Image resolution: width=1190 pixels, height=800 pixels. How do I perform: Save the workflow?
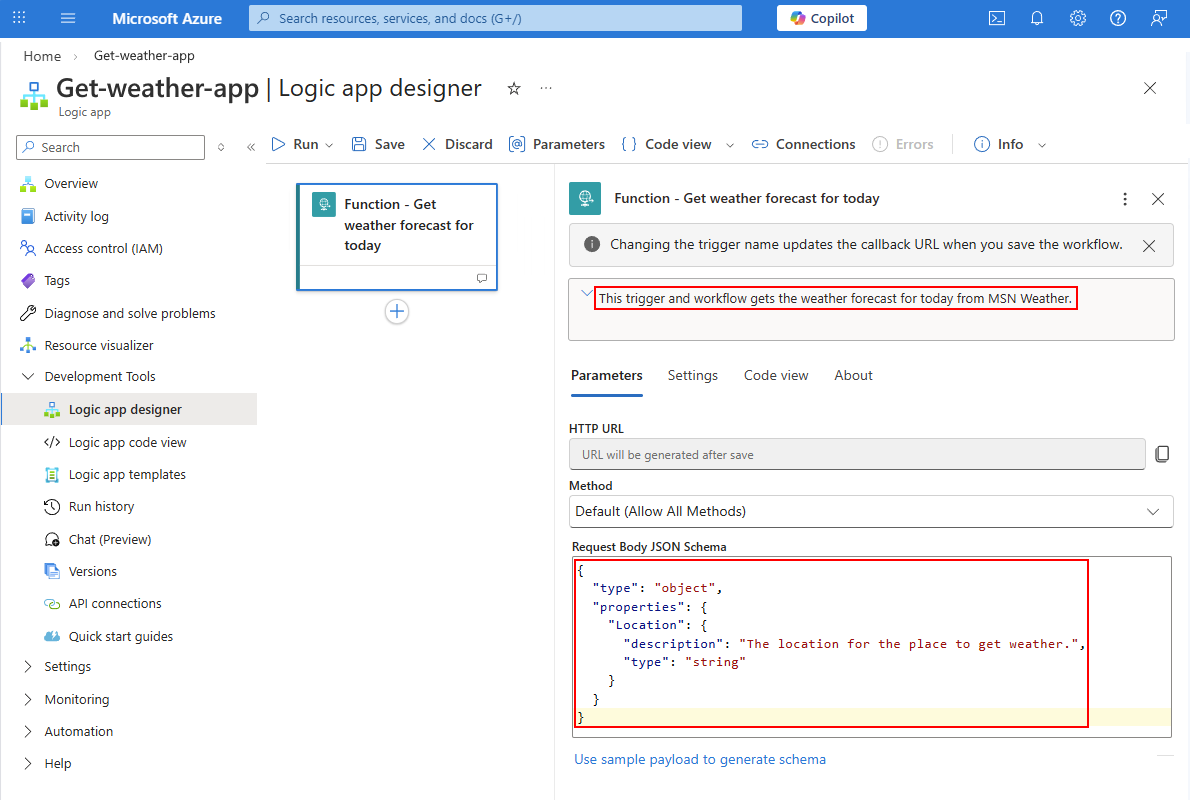[x=378, y=144]
